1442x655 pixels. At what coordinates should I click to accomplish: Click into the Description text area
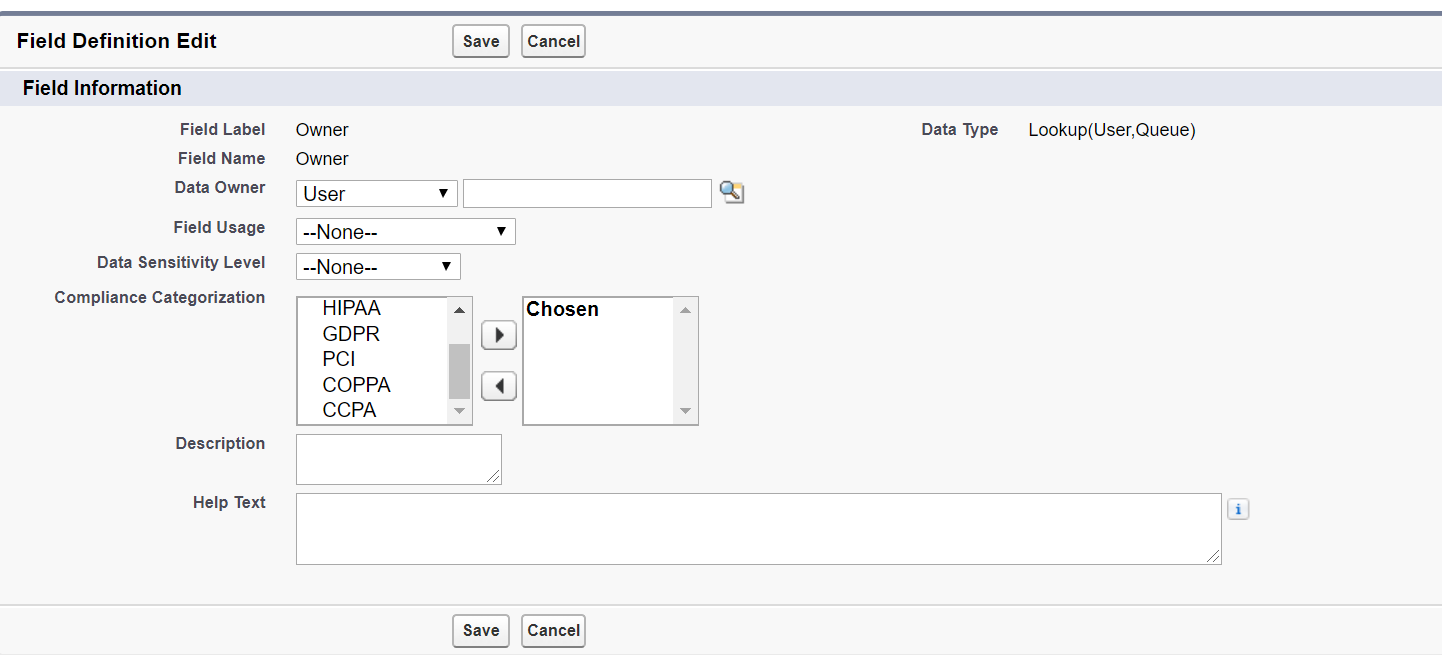398,459
